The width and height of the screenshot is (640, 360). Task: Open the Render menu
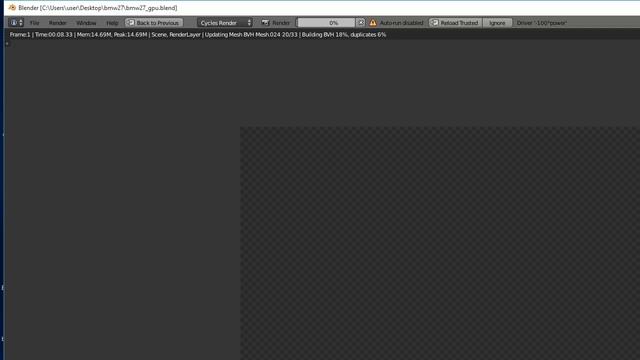[x=58, y=23]
